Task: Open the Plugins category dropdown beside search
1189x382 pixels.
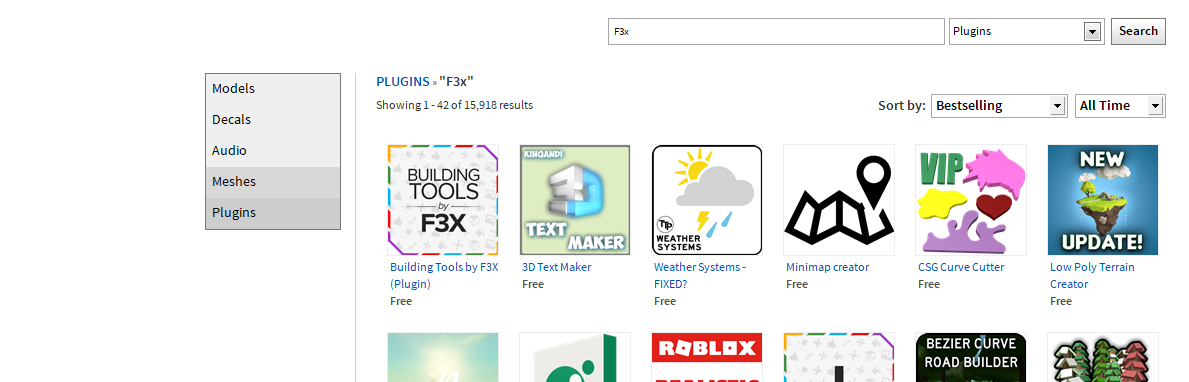Action: [x=1026, y=32]
